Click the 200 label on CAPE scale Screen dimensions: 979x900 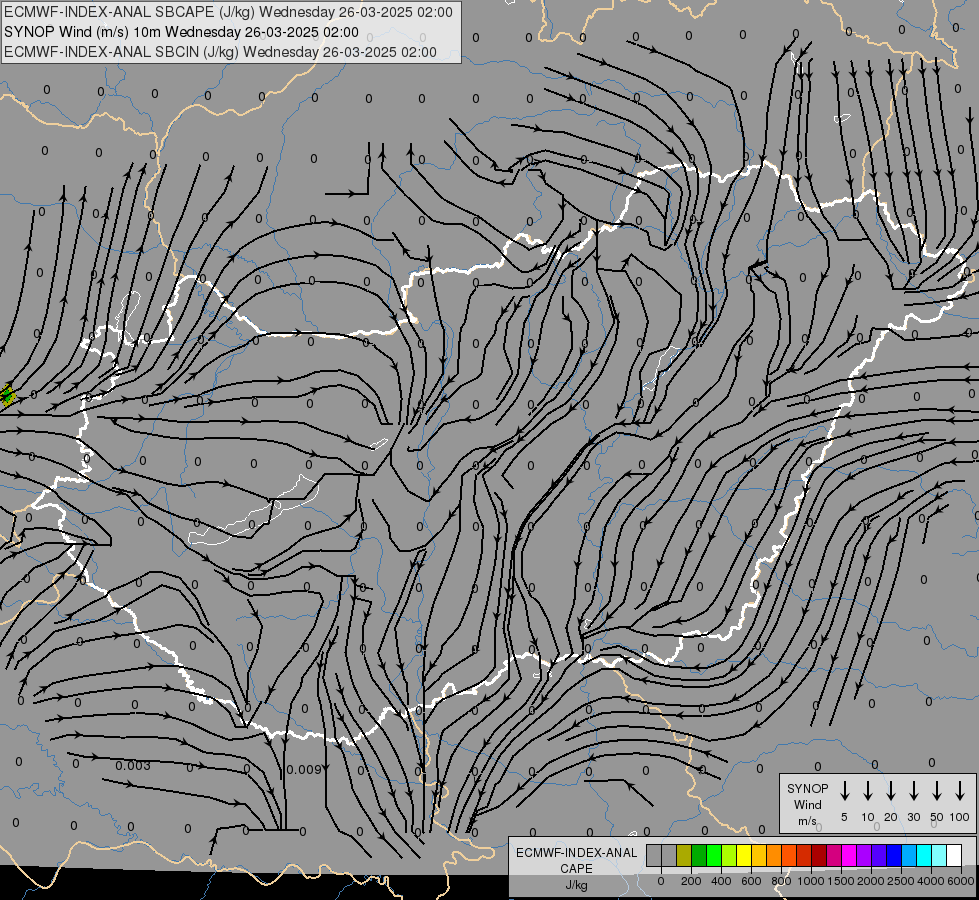tap(691, 881)
